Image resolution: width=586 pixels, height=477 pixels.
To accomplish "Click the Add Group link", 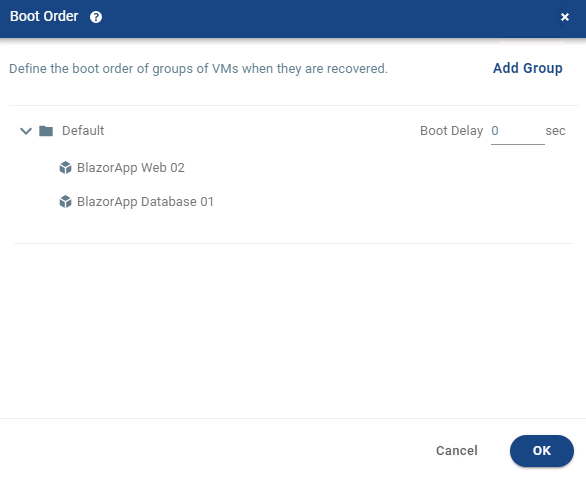I will [527, 68].
